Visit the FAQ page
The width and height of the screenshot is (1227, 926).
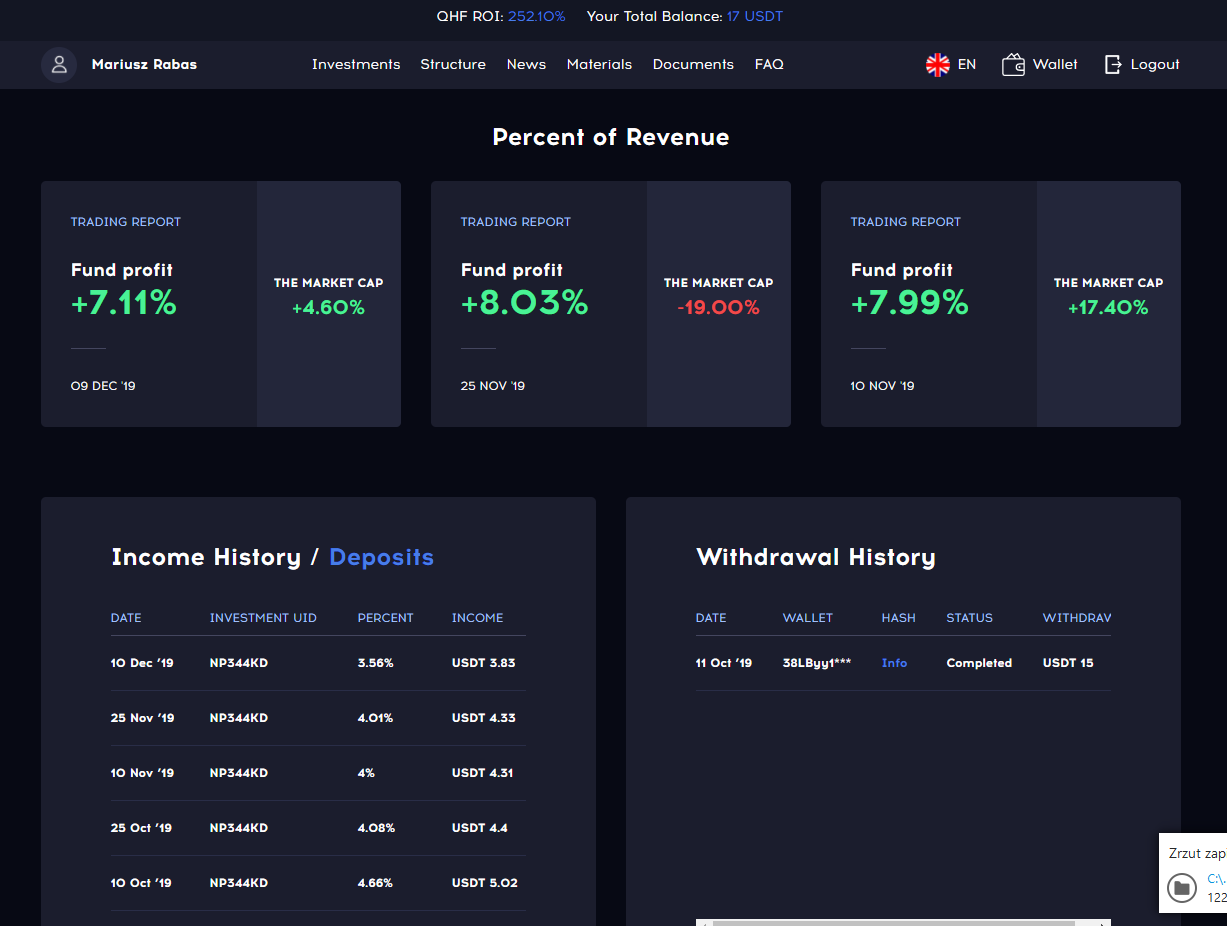pyautogui.click(x=769, y=65)
